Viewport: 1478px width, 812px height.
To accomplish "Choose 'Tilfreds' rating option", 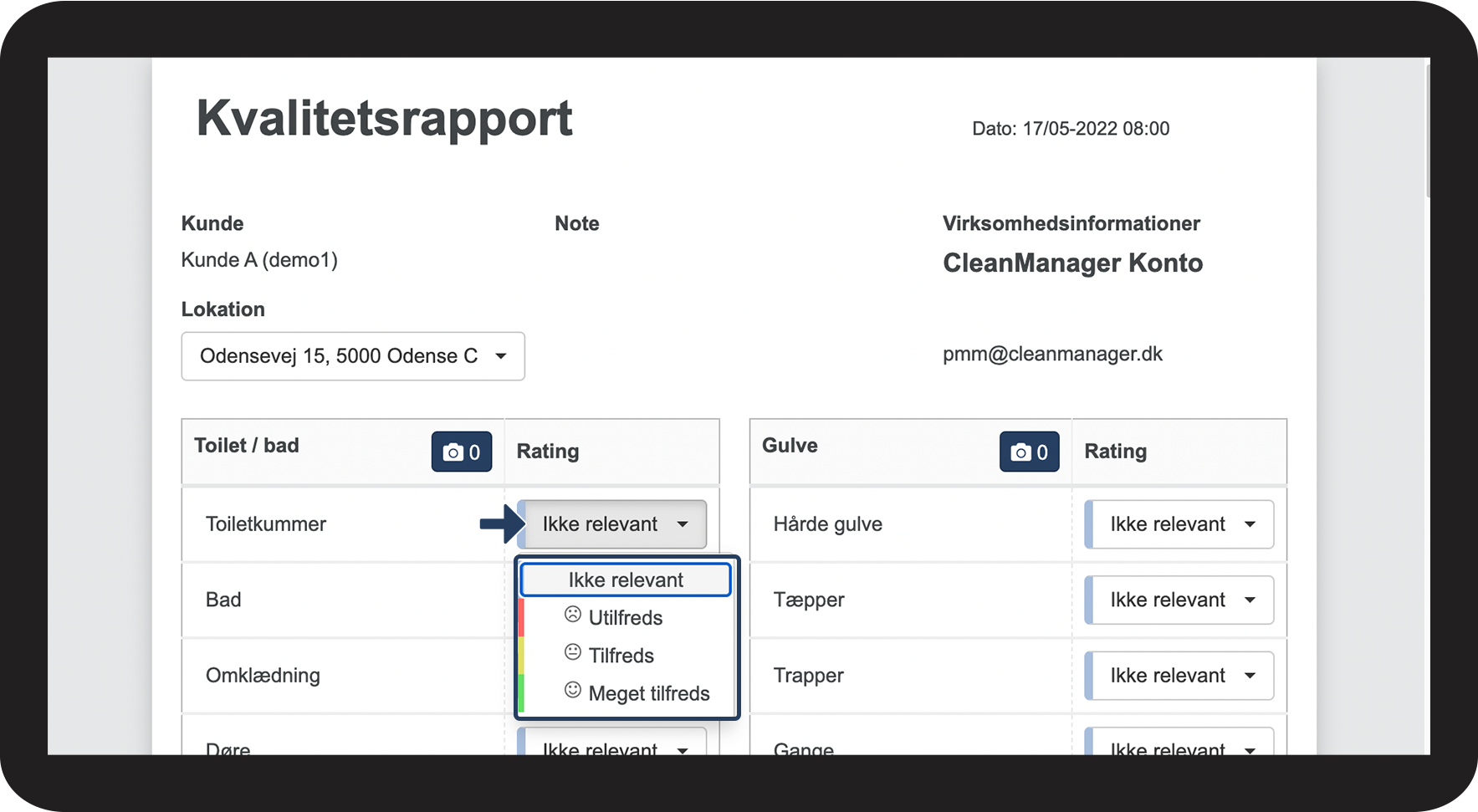I will pyautogui.click(x=626, y=655).
